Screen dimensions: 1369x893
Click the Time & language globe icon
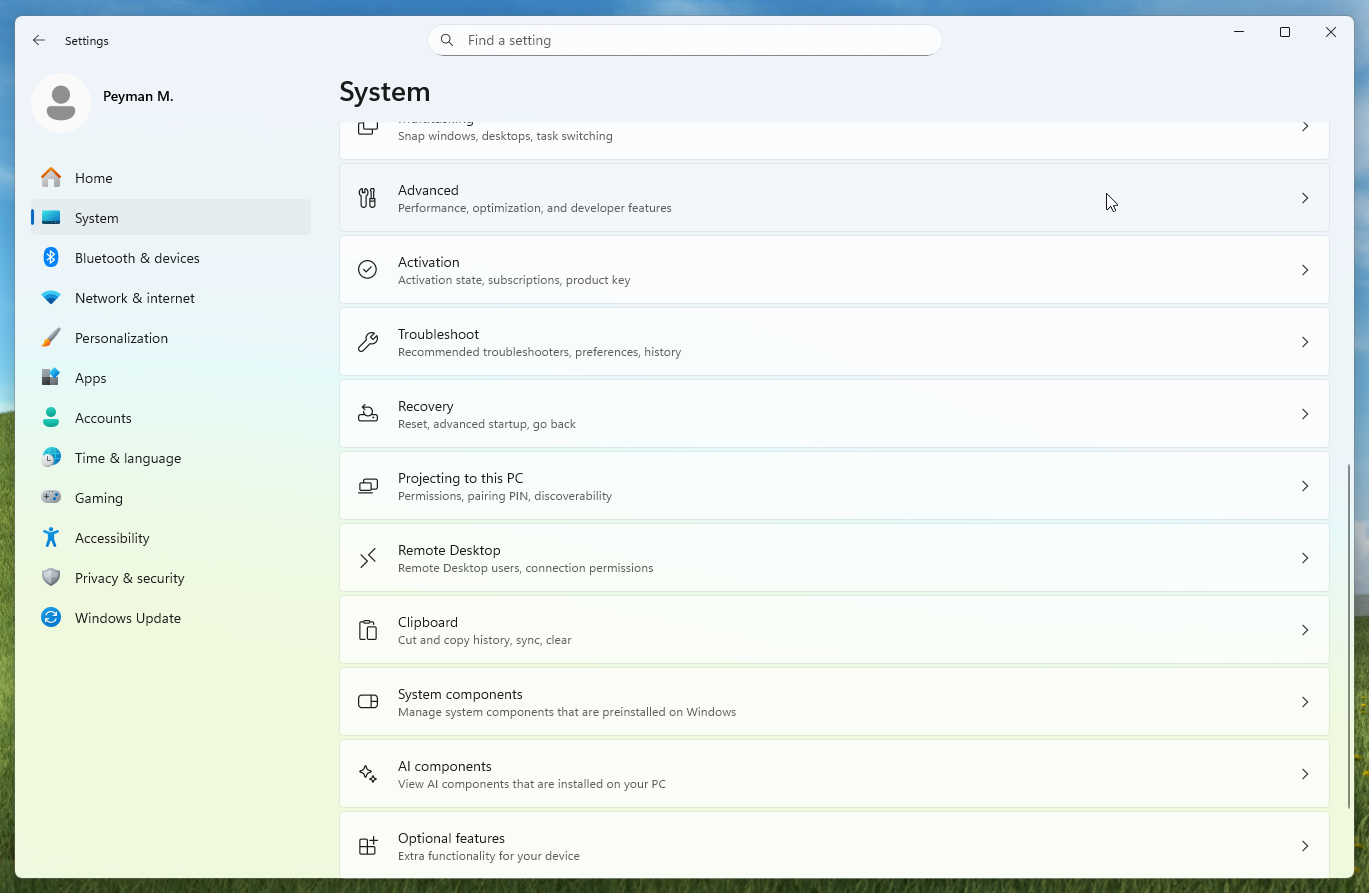(x=51, y=458)
